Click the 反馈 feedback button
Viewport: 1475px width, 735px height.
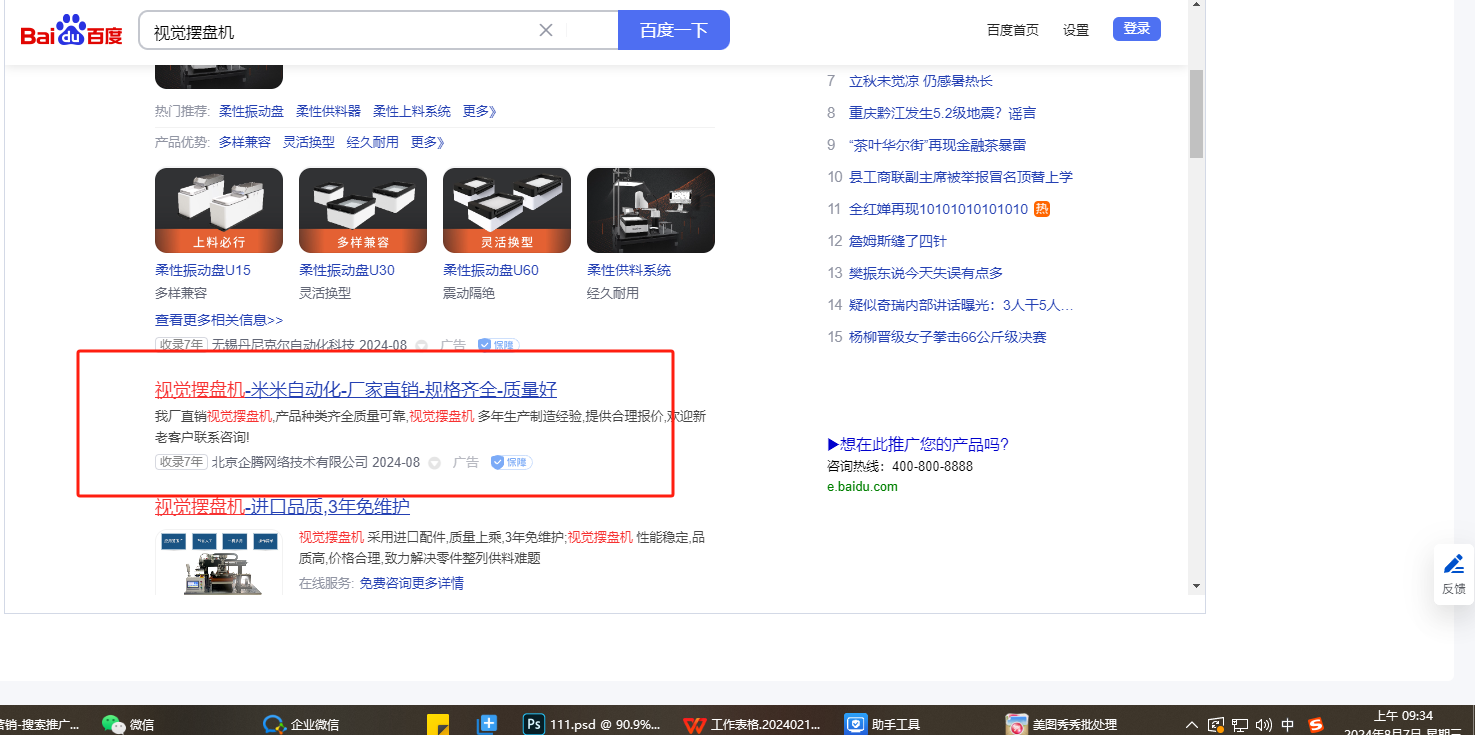click(x=1454, y=575)
